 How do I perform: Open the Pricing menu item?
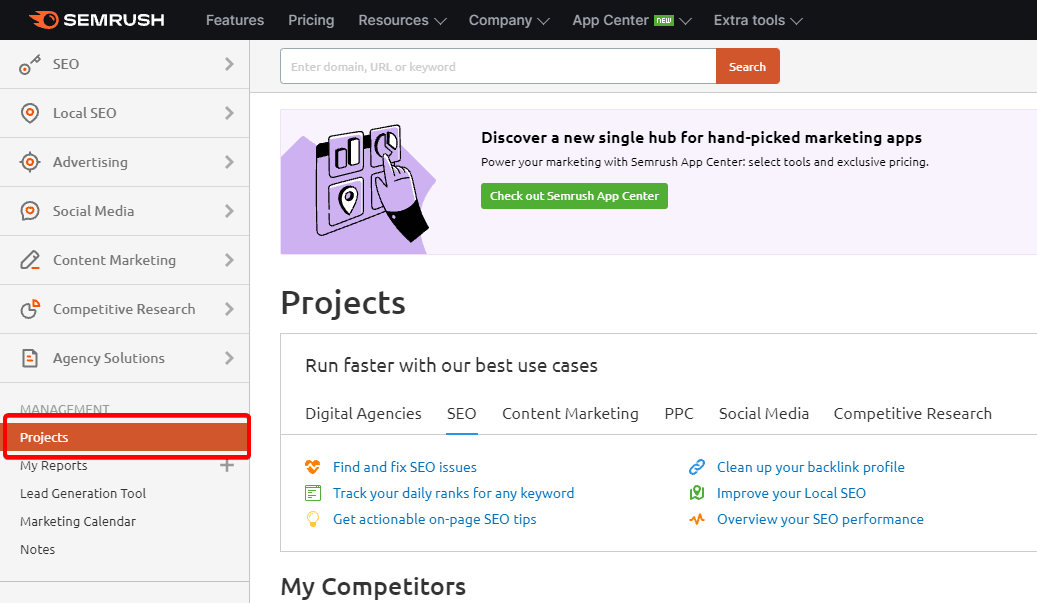(311, 20)
